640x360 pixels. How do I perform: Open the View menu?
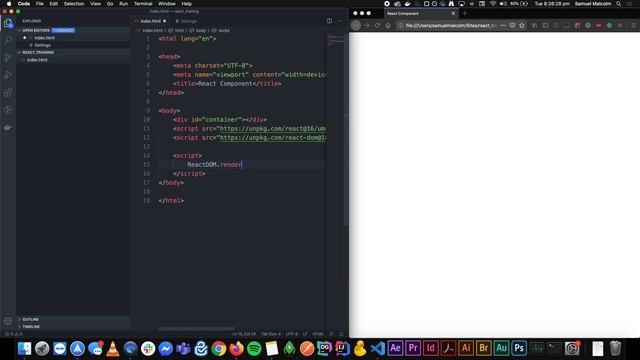(96, 4)
